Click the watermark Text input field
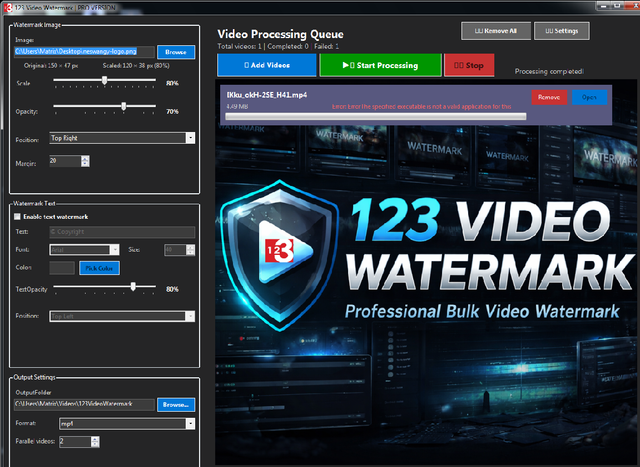 (122, 232)
